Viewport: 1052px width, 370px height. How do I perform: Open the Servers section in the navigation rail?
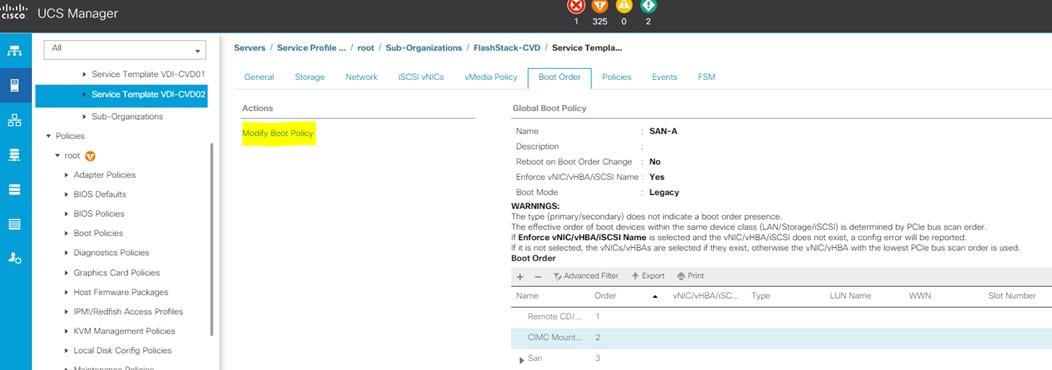click(x=15, y=85)
